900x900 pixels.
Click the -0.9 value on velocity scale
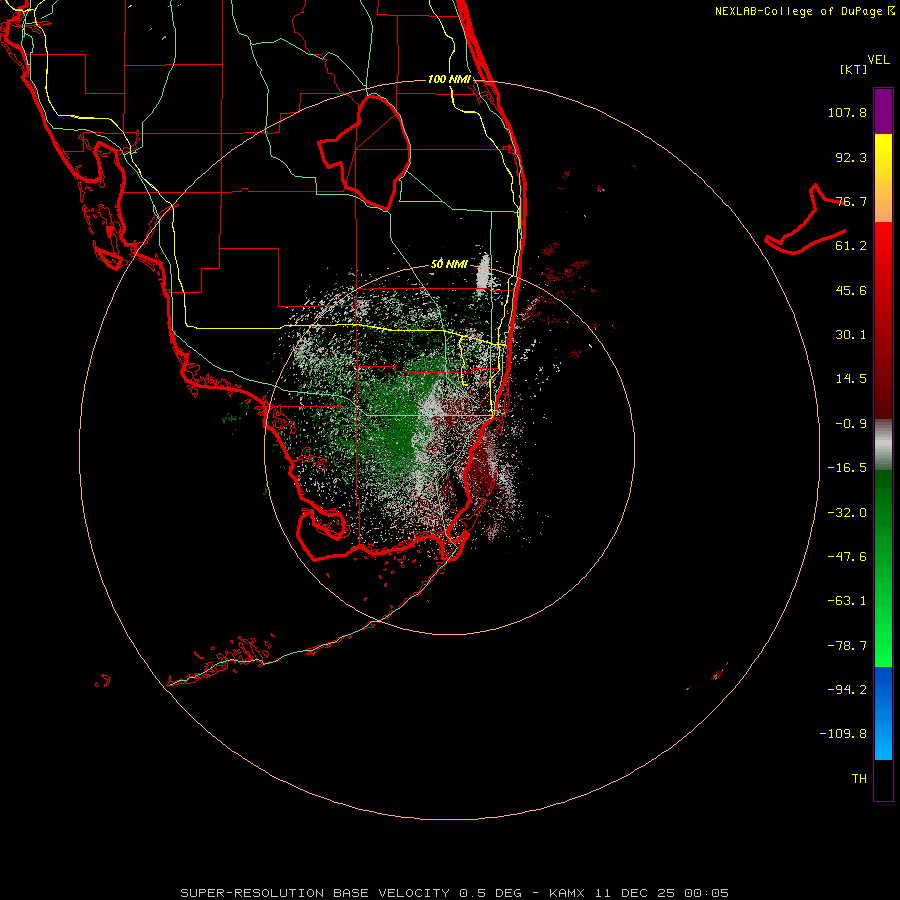[x=851, y=424]
